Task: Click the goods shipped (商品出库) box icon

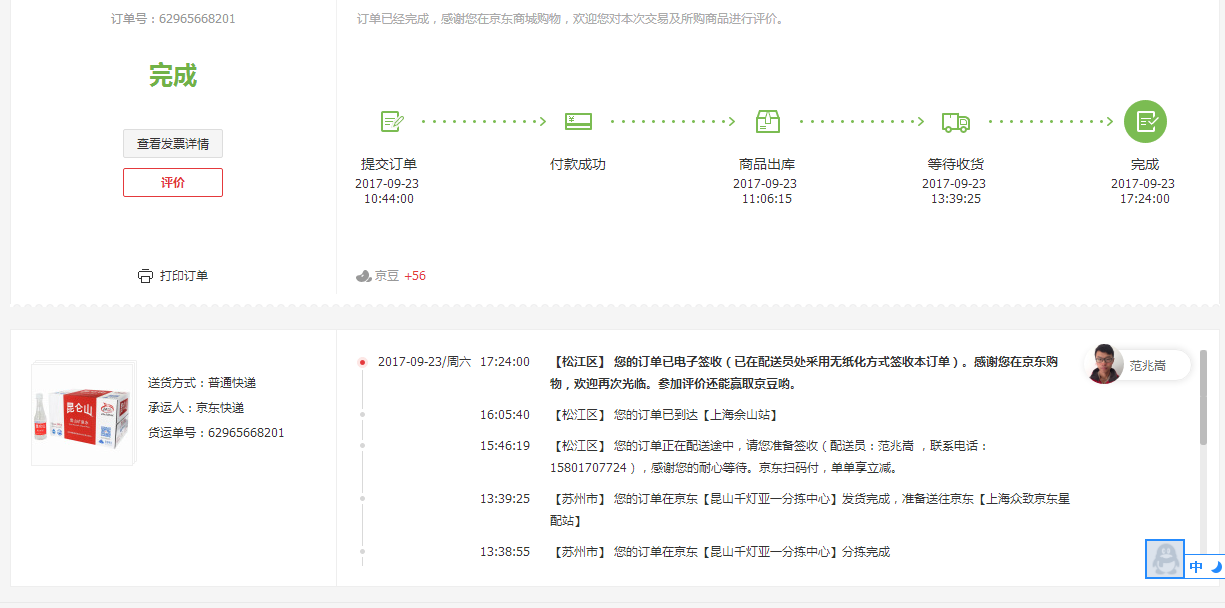Action: pyautogui.click(x=767, y=122)
